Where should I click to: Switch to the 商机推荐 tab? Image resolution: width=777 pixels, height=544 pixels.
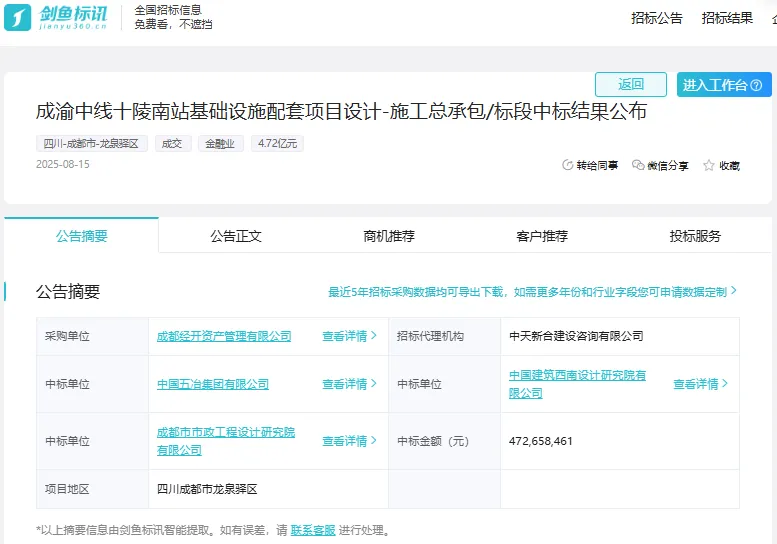coord(389,236)
